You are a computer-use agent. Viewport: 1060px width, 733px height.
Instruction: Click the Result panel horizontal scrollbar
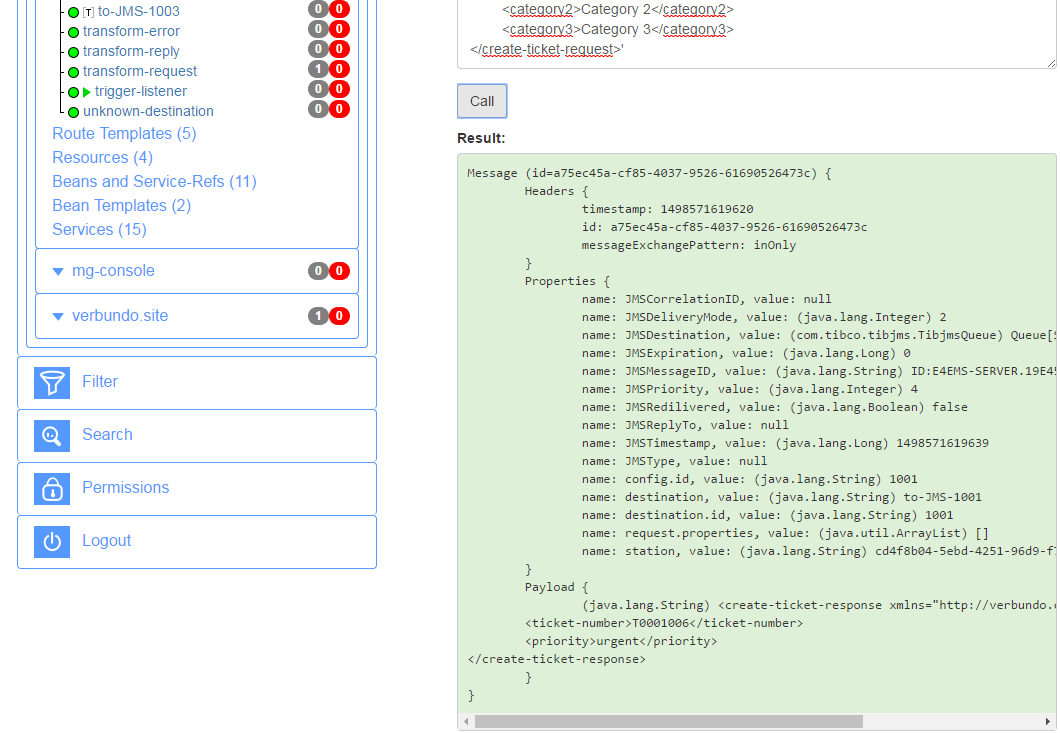668,721
